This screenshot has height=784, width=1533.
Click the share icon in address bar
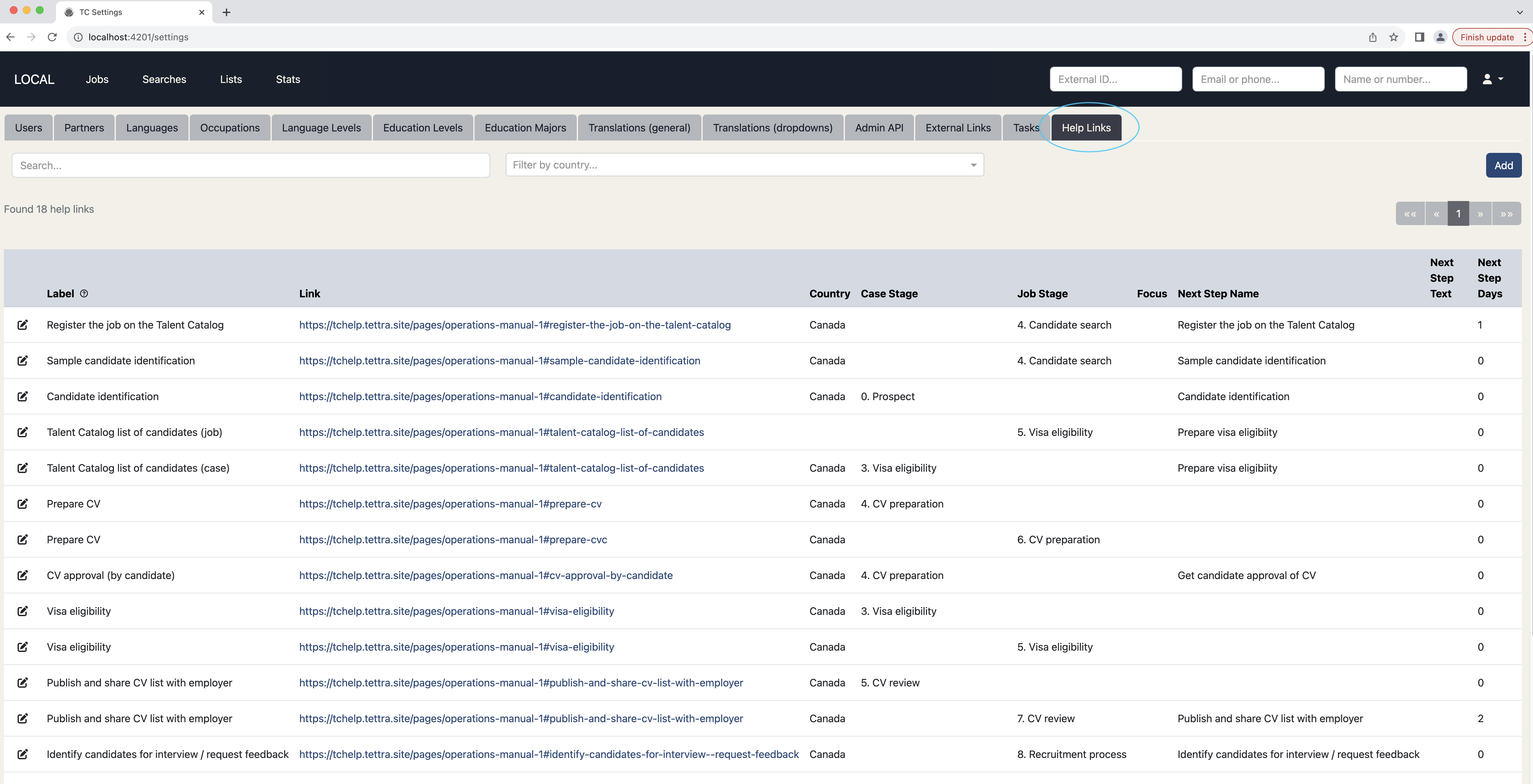point(1372,37)
